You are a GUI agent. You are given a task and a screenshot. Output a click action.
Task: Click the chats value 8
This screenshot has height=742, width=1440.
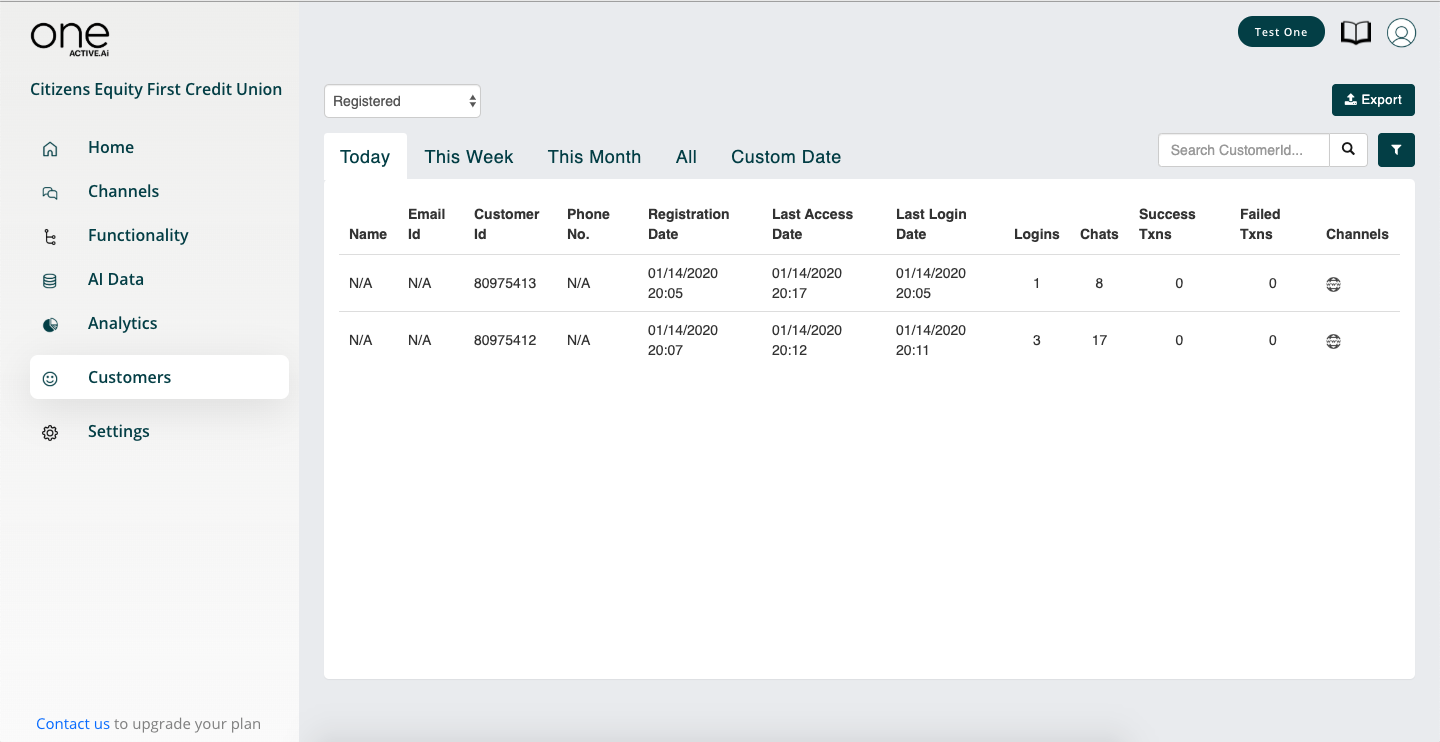click(1099, 283)
